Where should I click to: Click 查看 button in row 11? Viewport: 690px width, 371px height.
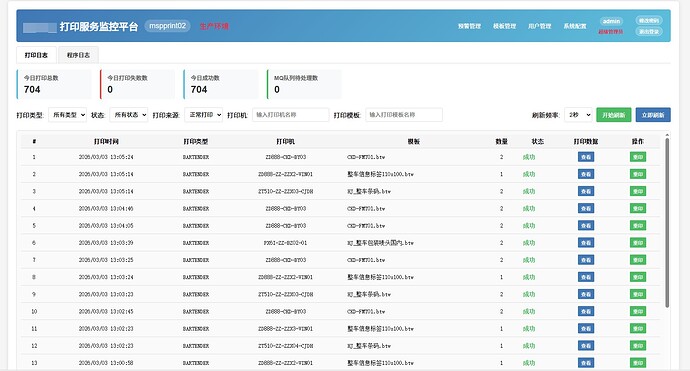[586, 329]
